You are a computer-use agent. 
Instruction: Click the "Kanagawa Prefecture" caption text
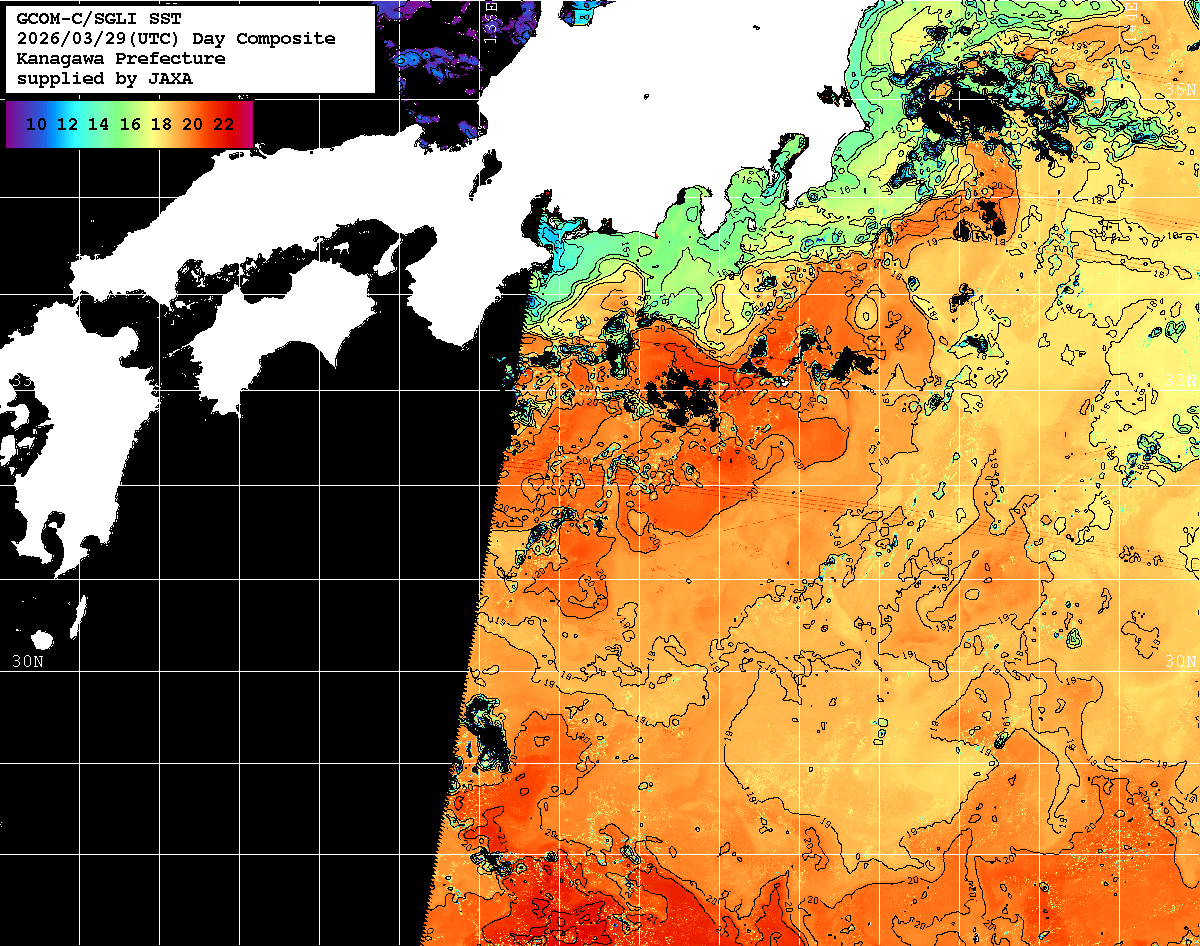pos(120,59)
